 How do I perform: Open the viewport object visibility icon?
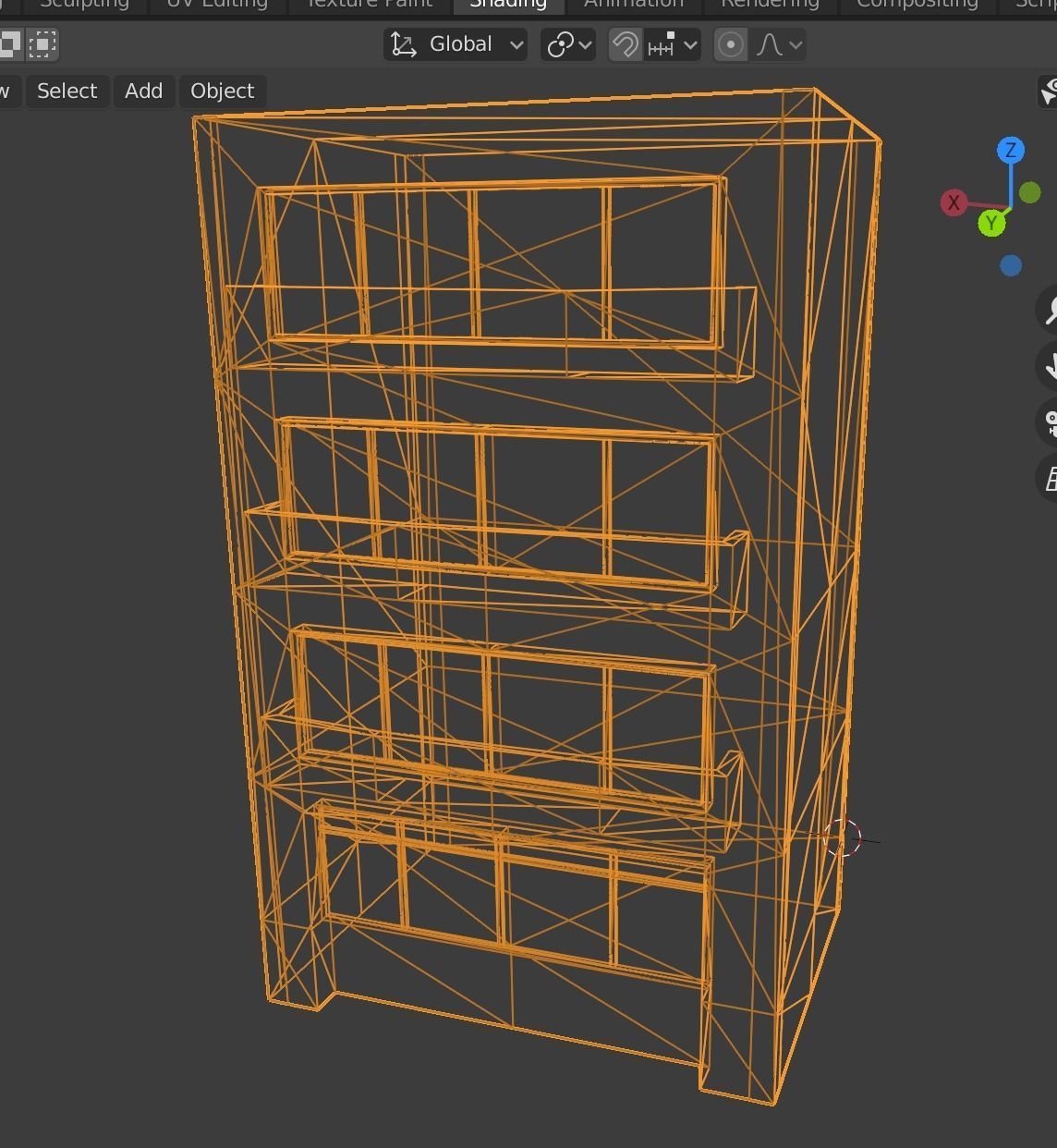coord(1048,92)
